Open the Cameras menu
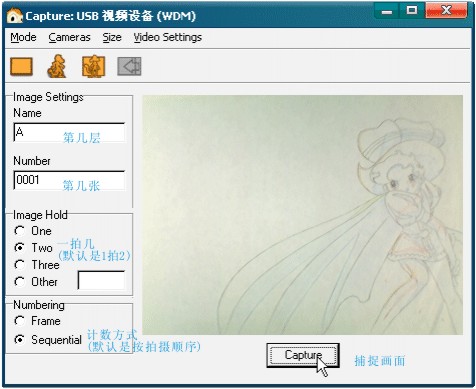476x389 pixels. 69,37
